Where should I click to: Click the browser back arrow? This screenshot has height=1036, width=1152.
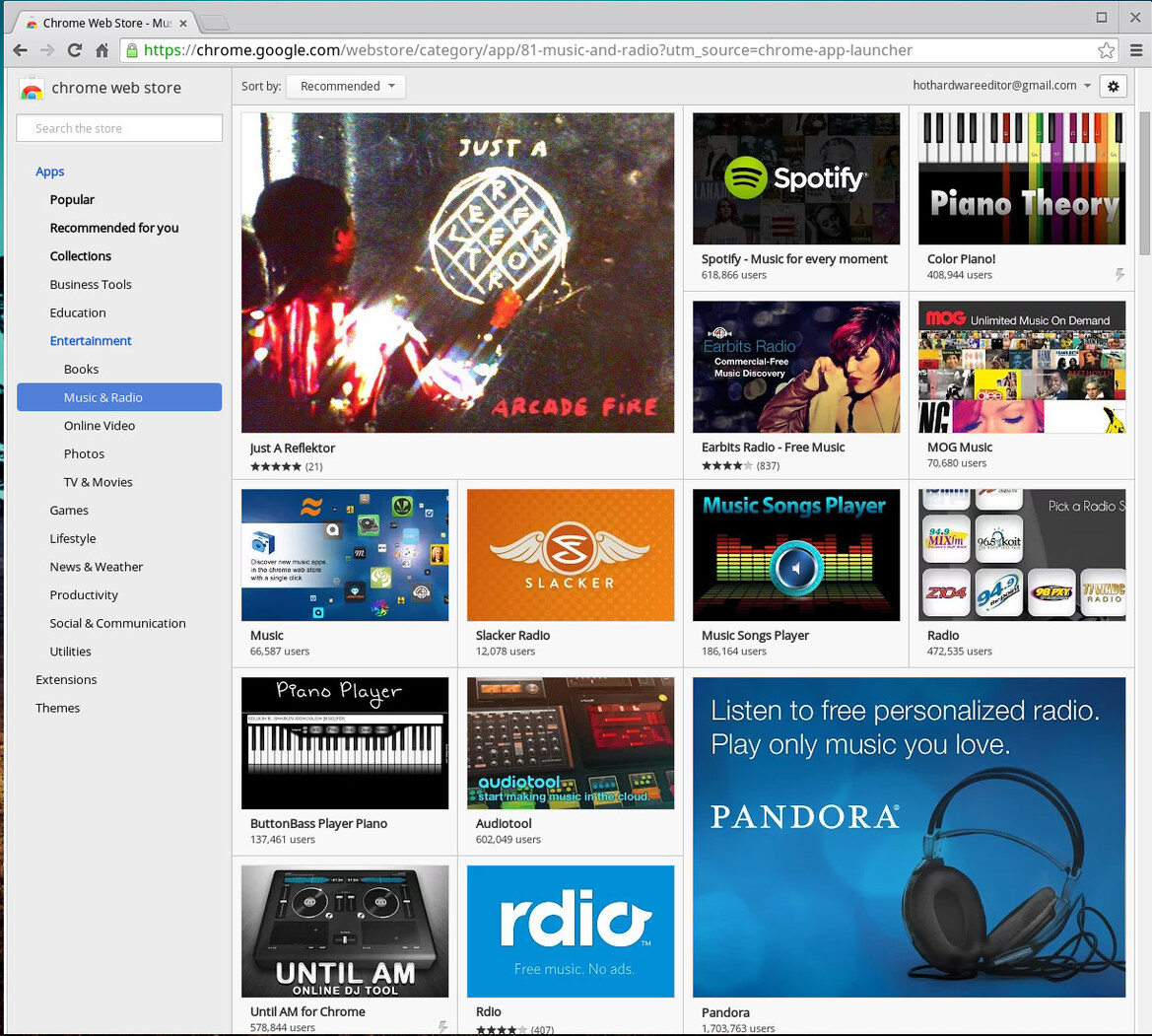[20, 50]
